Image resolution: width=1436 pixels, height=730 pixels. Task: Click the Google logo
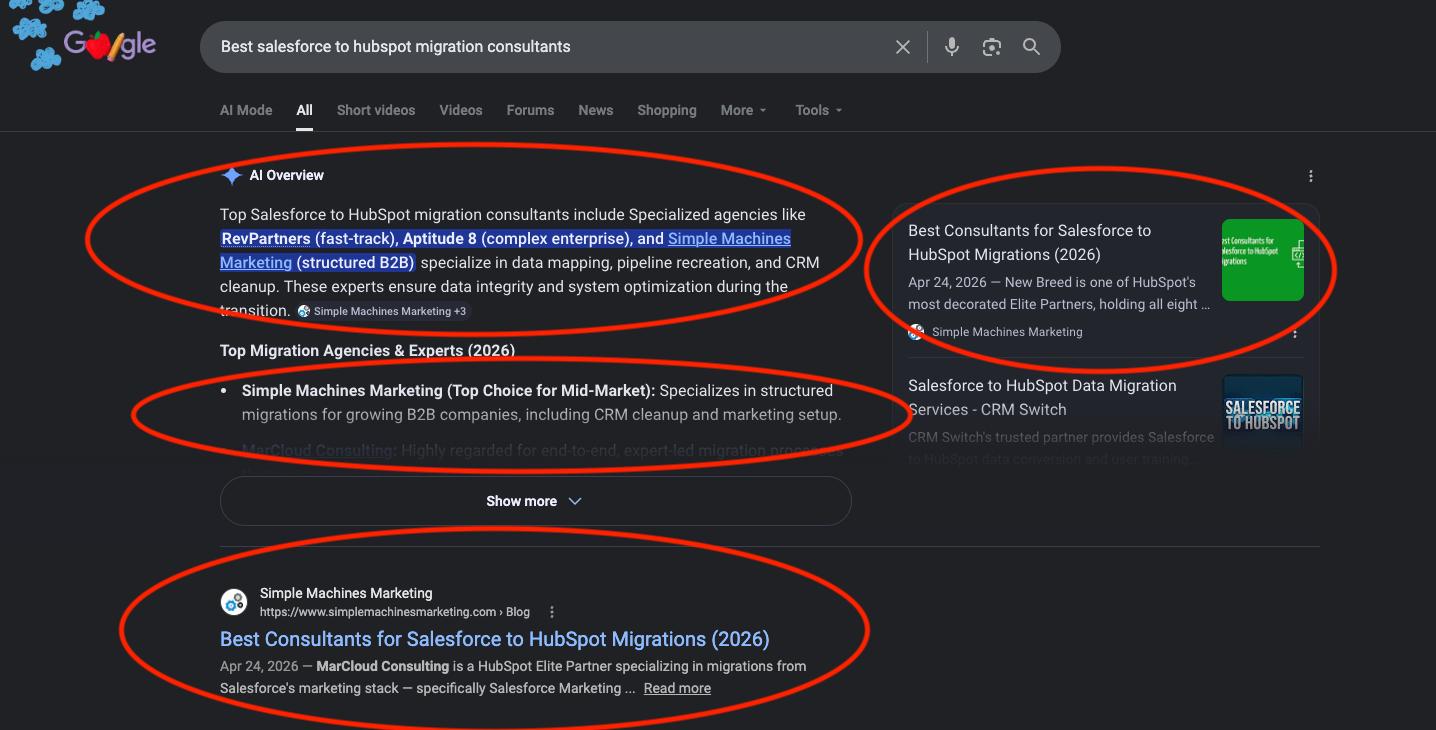tap(110, 45)
